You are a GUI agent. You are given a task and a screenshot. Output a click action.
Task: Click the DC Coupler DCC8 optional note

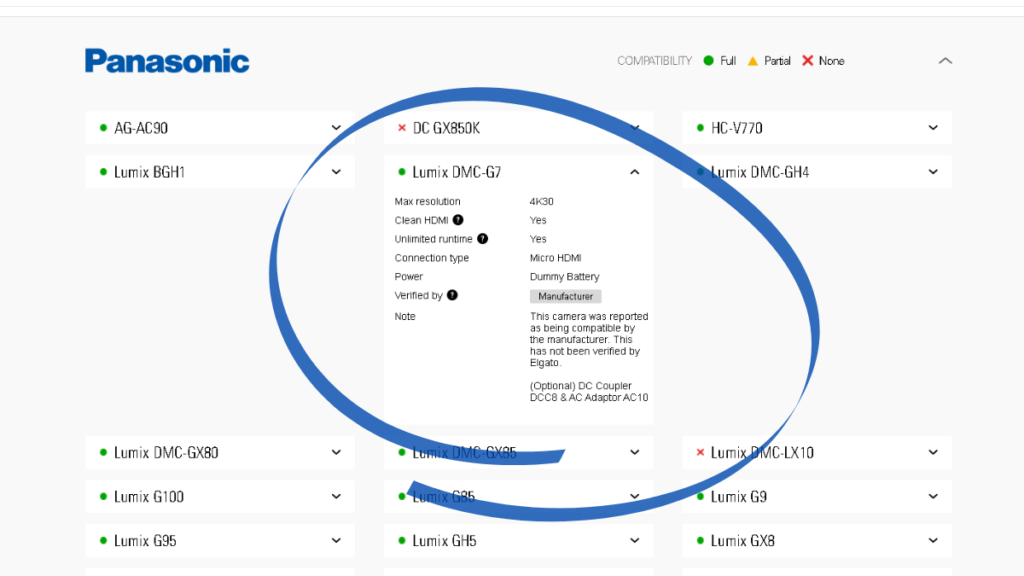pos(589,391)
